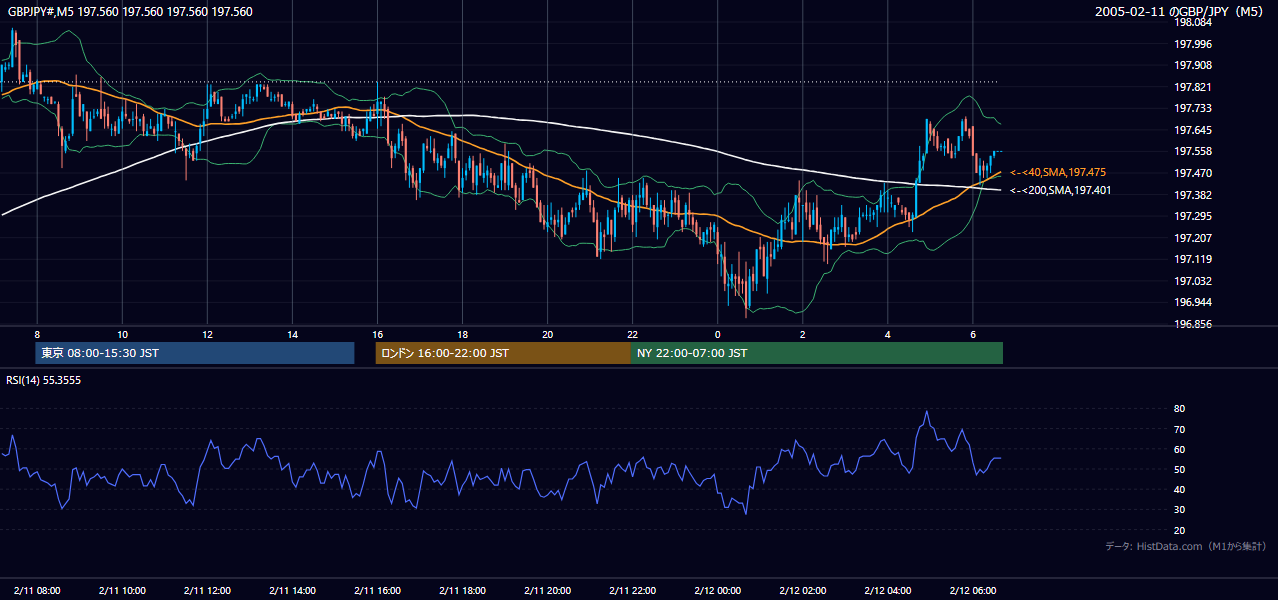Click the 197.382 price axis label
Image resolution: width=1278 pixels, height=600 pixels.
coord(1192,195)
